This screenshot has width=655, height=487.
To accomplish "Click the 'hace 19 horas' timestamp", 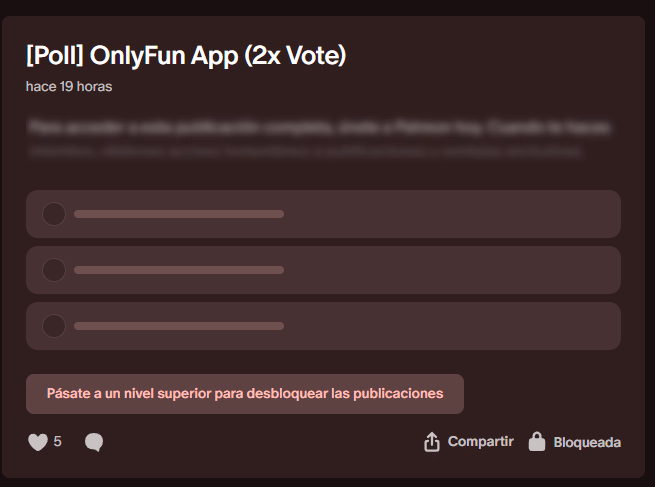I will [x=69, y=87].
